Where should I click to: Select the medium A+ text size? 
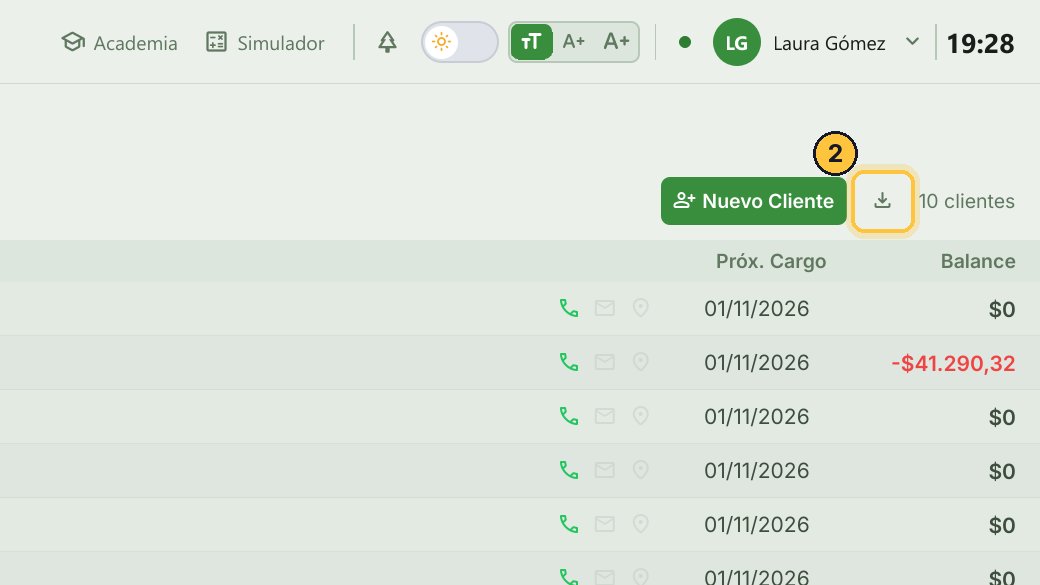coord(574,42)
